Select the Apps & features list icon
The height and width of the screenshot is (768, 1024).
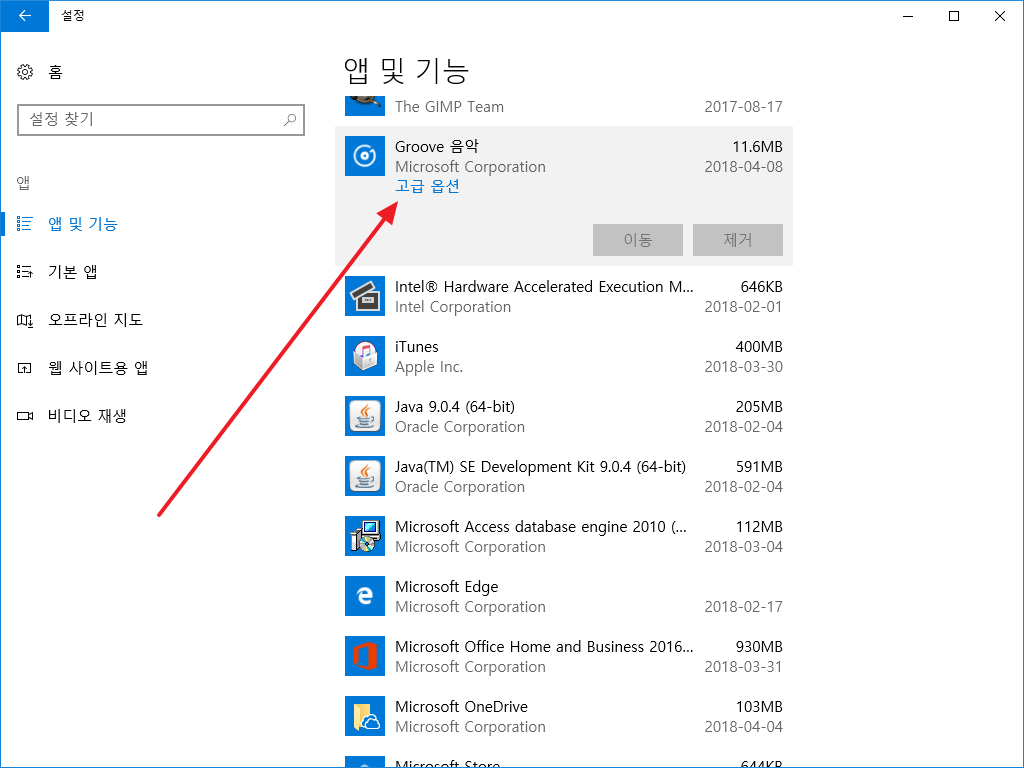click(x=25, y=224)
